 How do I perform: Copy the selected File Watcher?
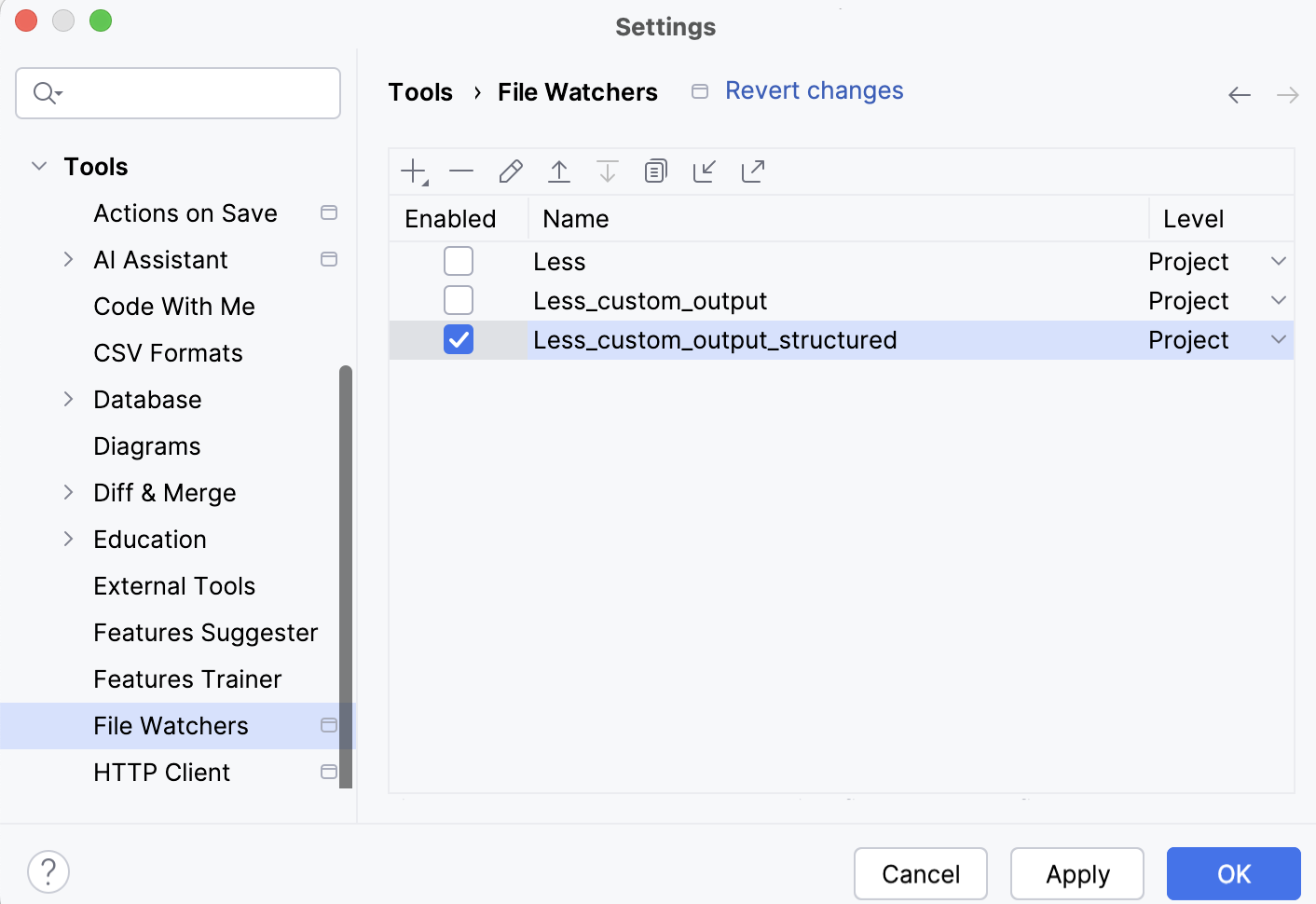tap(655, 171)
